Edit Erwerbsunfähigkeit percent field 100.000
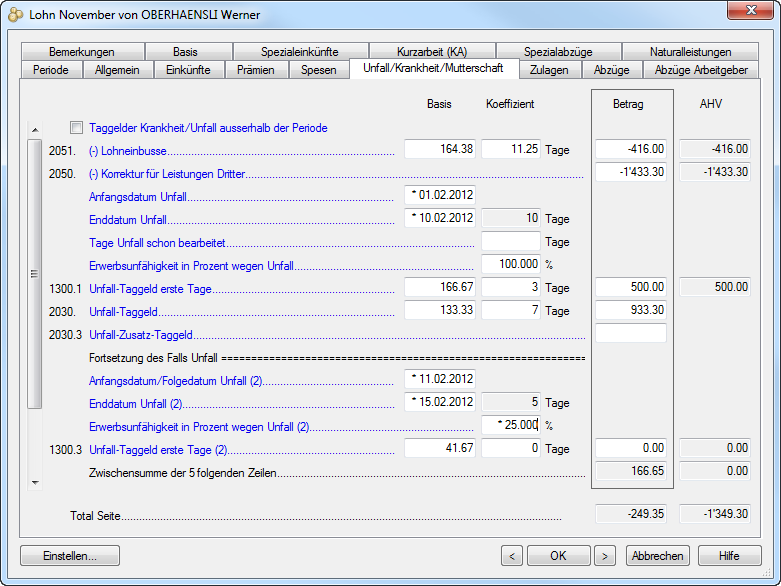The image size is (781, 586). pos(511,264)
